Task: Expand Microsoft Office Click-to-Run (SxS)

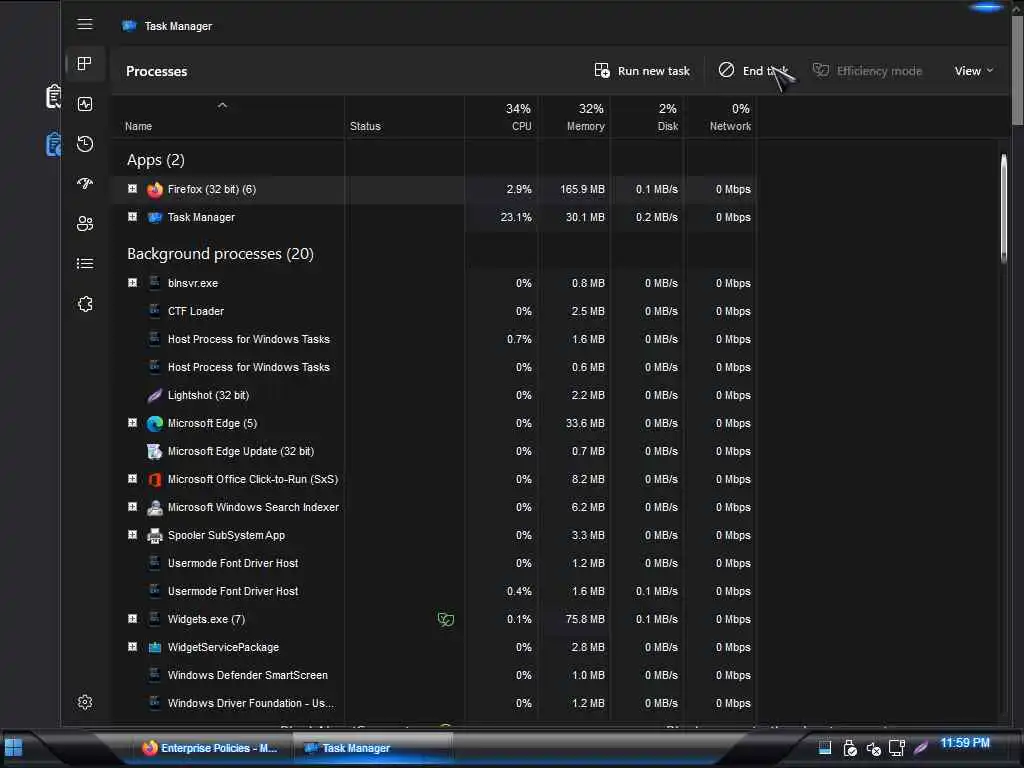Action: pos(133,479)
